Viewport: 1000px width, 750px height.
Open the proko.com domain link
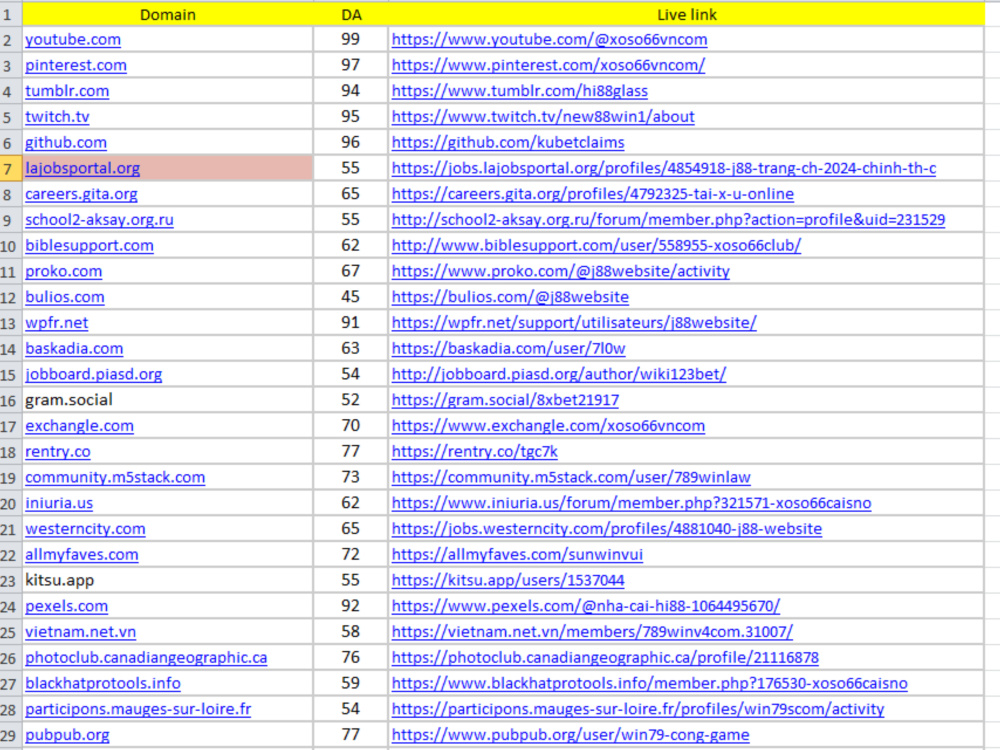click(63, 271)
